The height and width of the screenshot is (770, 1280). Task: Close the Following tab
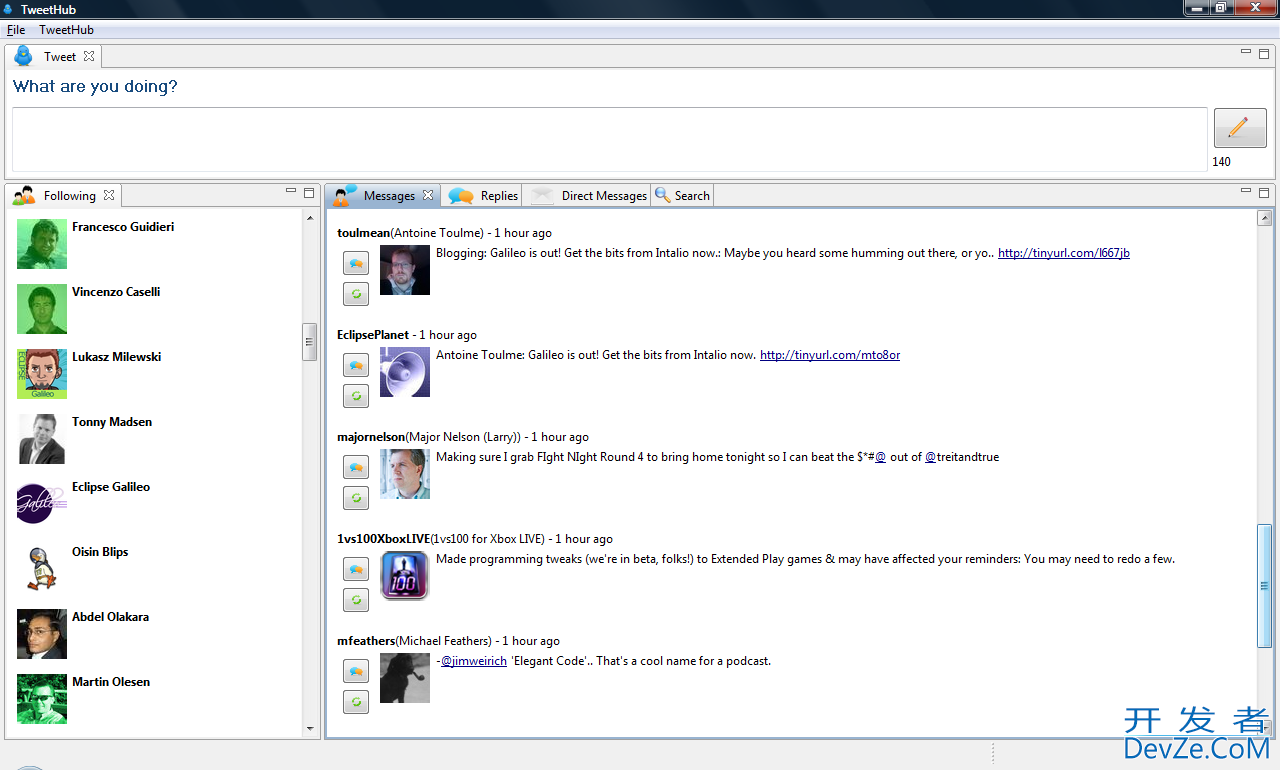pos(109,195)
